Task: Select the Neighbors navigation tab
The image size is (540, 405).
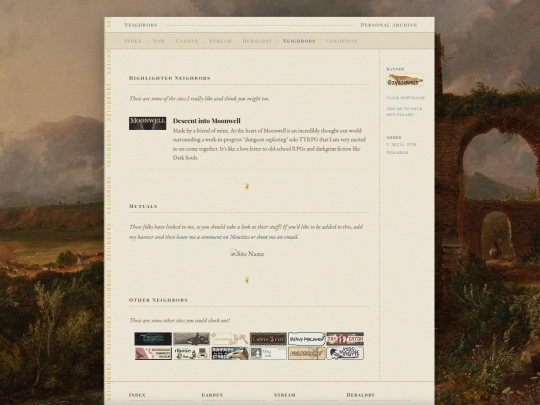Action: click(x=299, y=41)
